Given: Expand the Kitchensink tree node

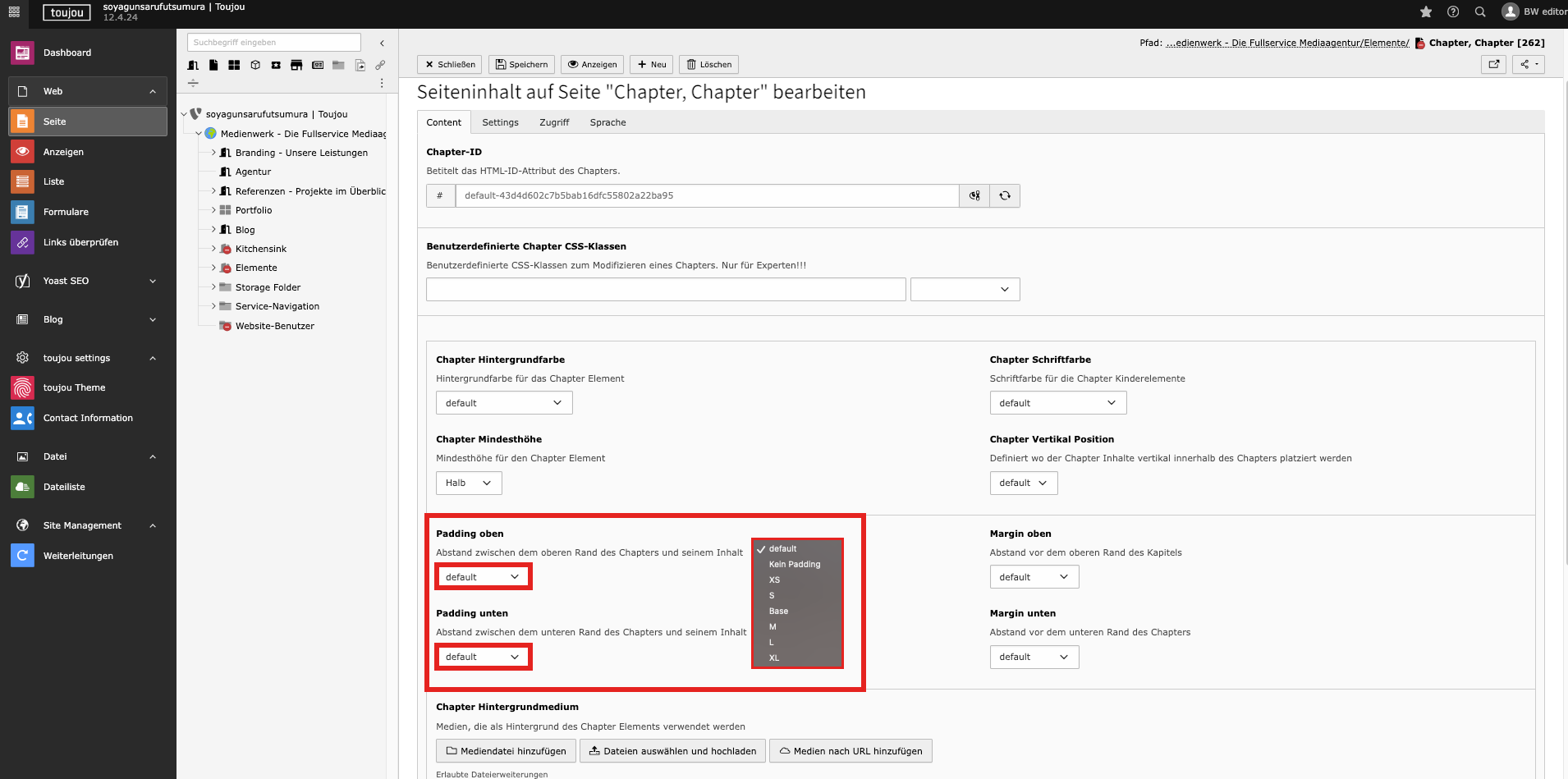Looking at the screenshot, I should 213,249.
